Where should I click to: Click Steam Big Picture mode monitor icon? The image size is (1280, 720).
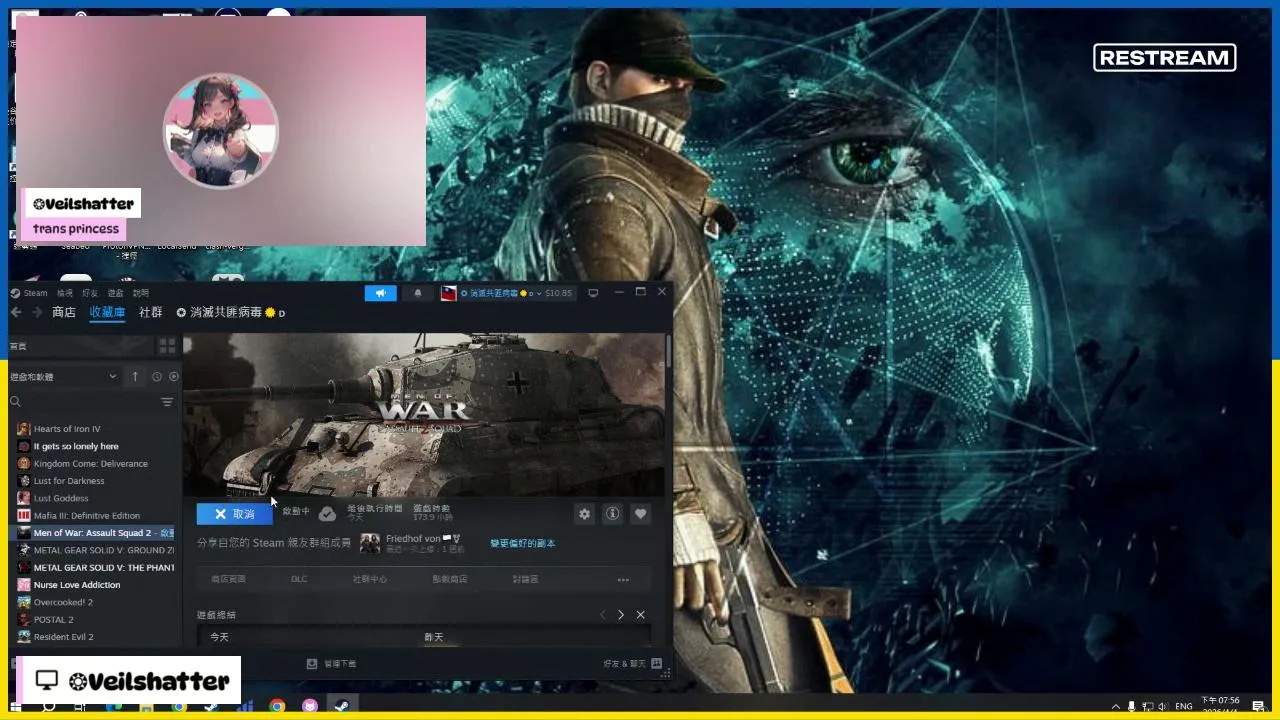click(593, 293)
